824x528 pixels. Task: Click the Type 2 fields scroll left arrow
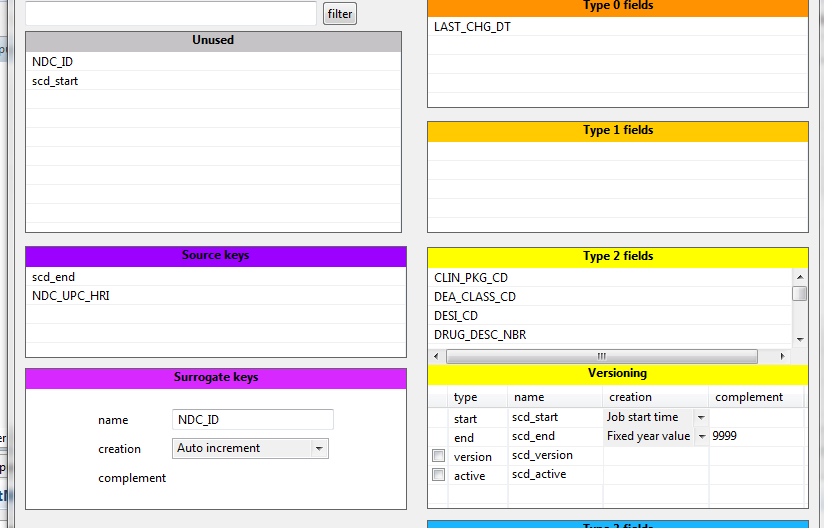436,356
